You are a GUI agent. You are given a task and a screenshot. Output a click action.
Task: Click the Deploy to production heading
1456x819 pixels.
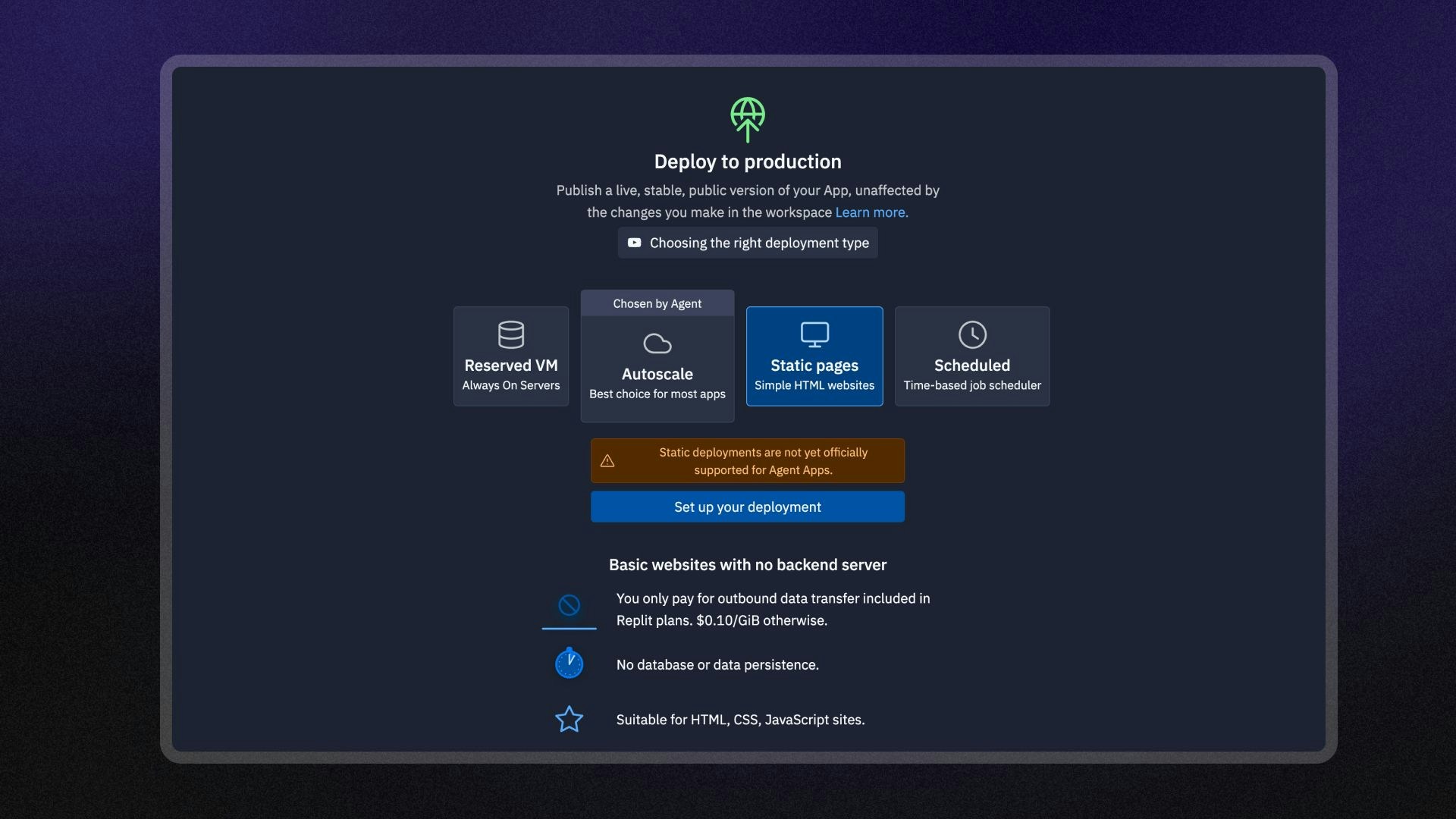747,162
